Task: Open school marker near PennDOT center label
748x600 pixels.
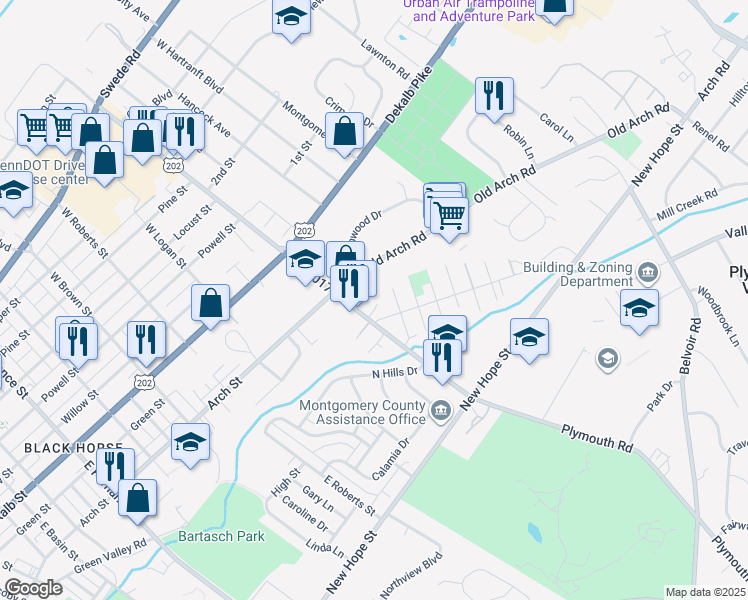Action: 13,191
